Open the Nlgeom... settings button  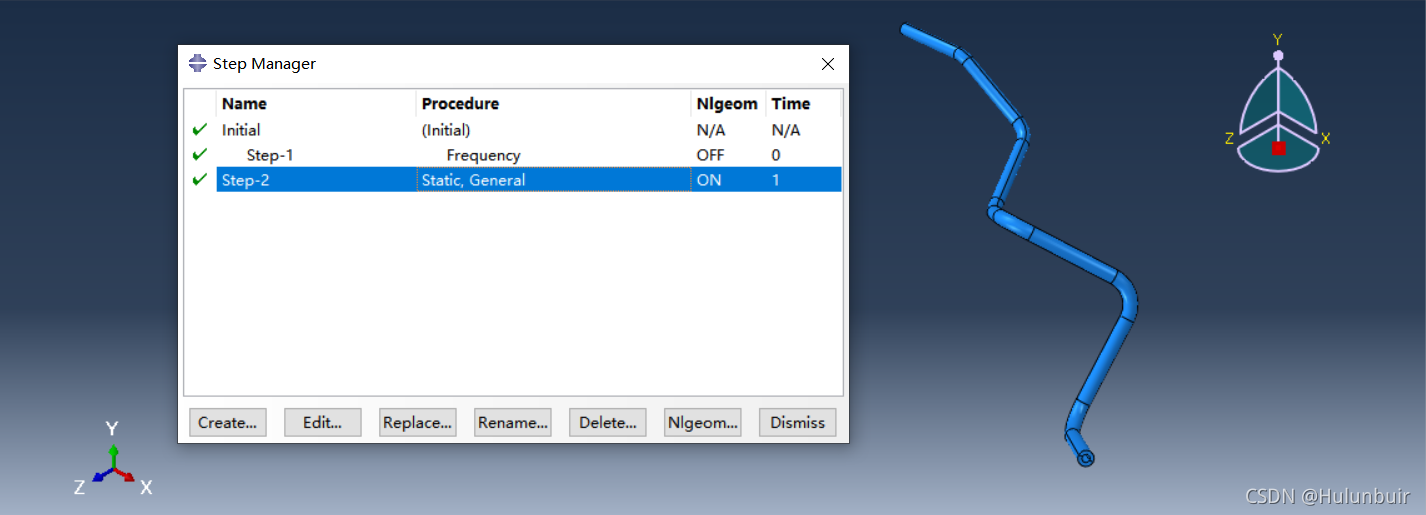(702, 422)
